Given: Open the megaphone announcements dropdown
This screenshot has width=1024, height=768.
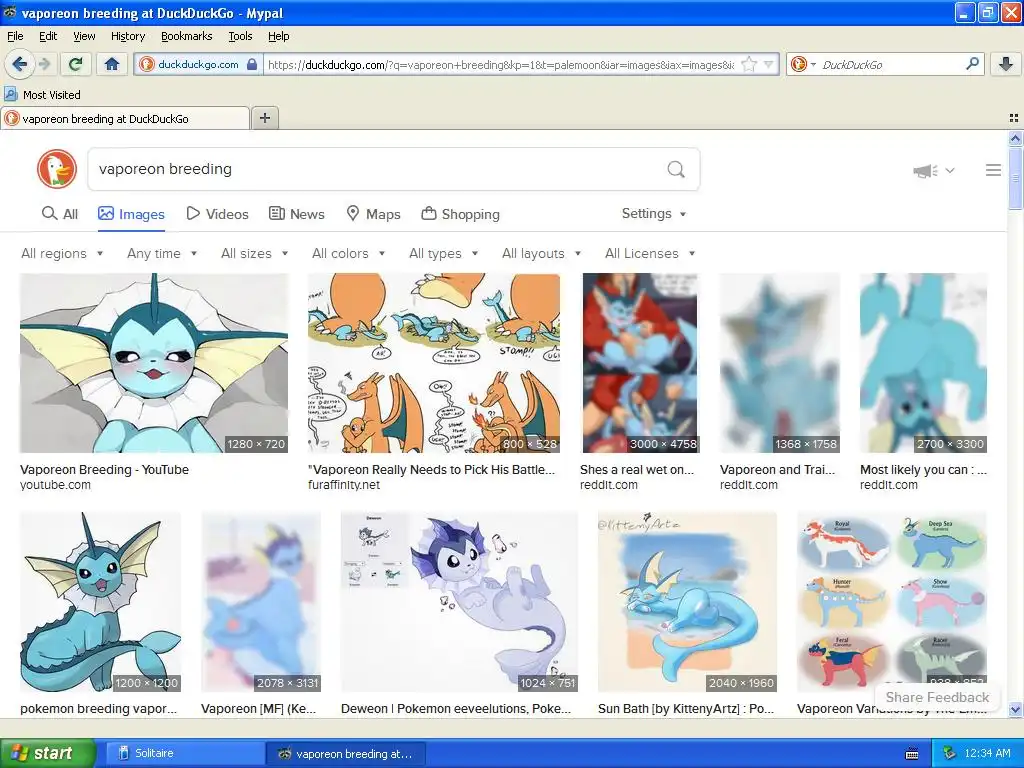Looking at the screenshot, I should tap(934, 170).
